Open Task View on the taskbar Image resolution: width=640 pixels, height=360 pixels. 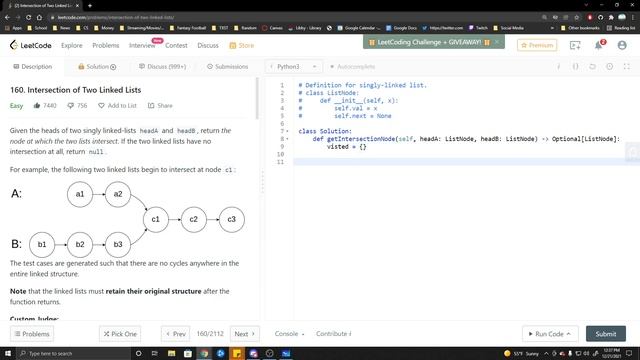pyautogui.click(x=154, y=353)
